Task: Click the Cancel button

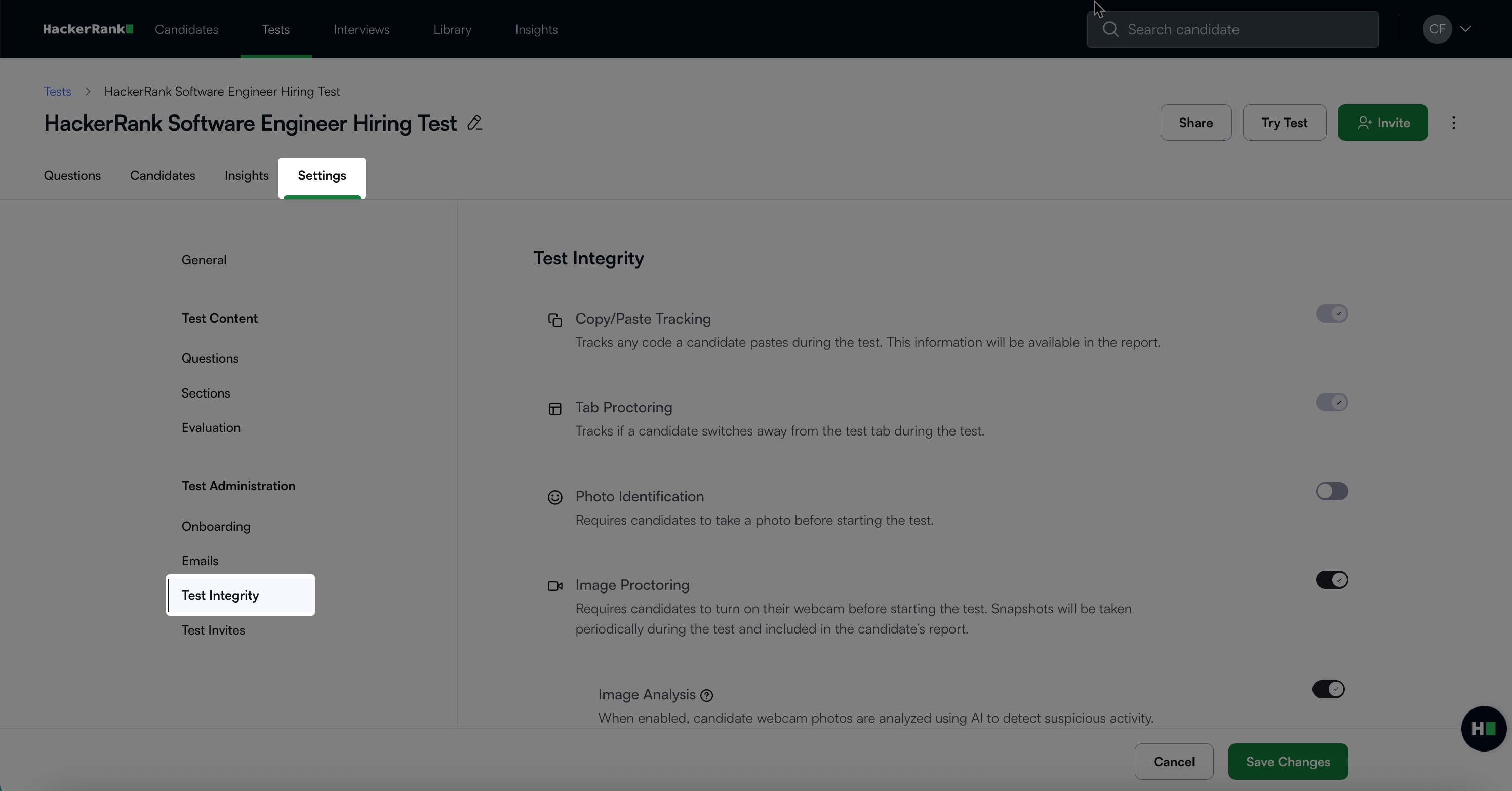Action: point(1174,762)
